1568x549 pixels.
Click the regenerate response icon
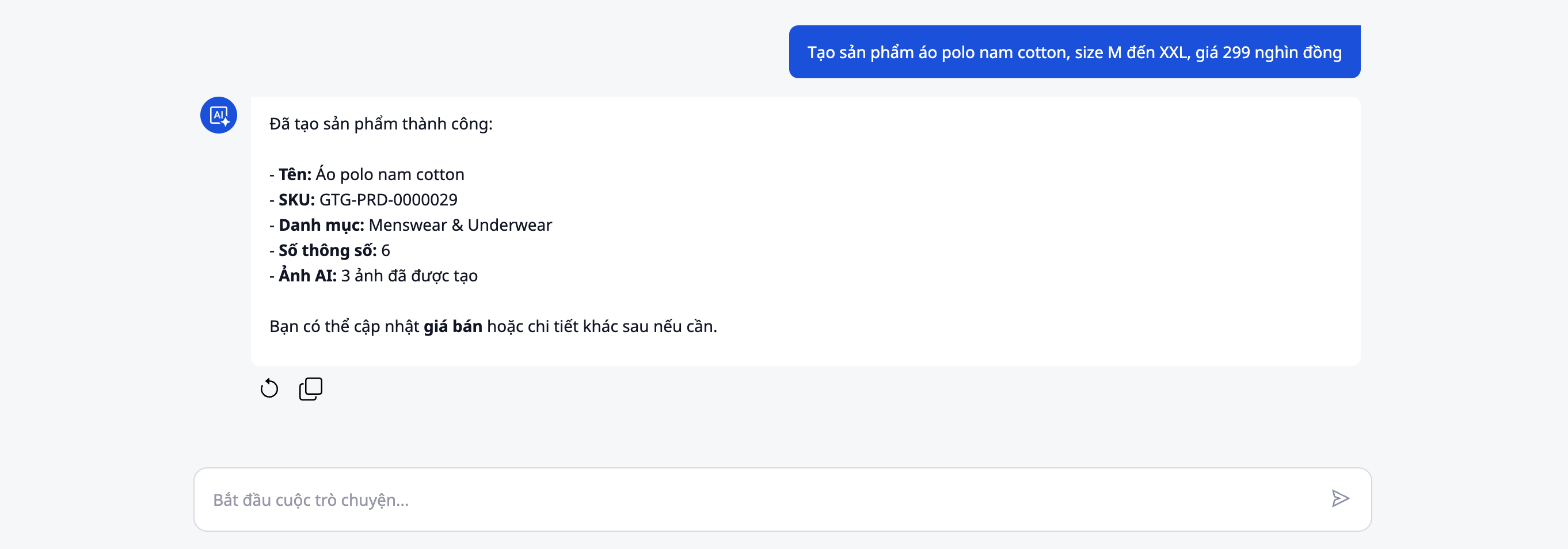tap(269, 388)
